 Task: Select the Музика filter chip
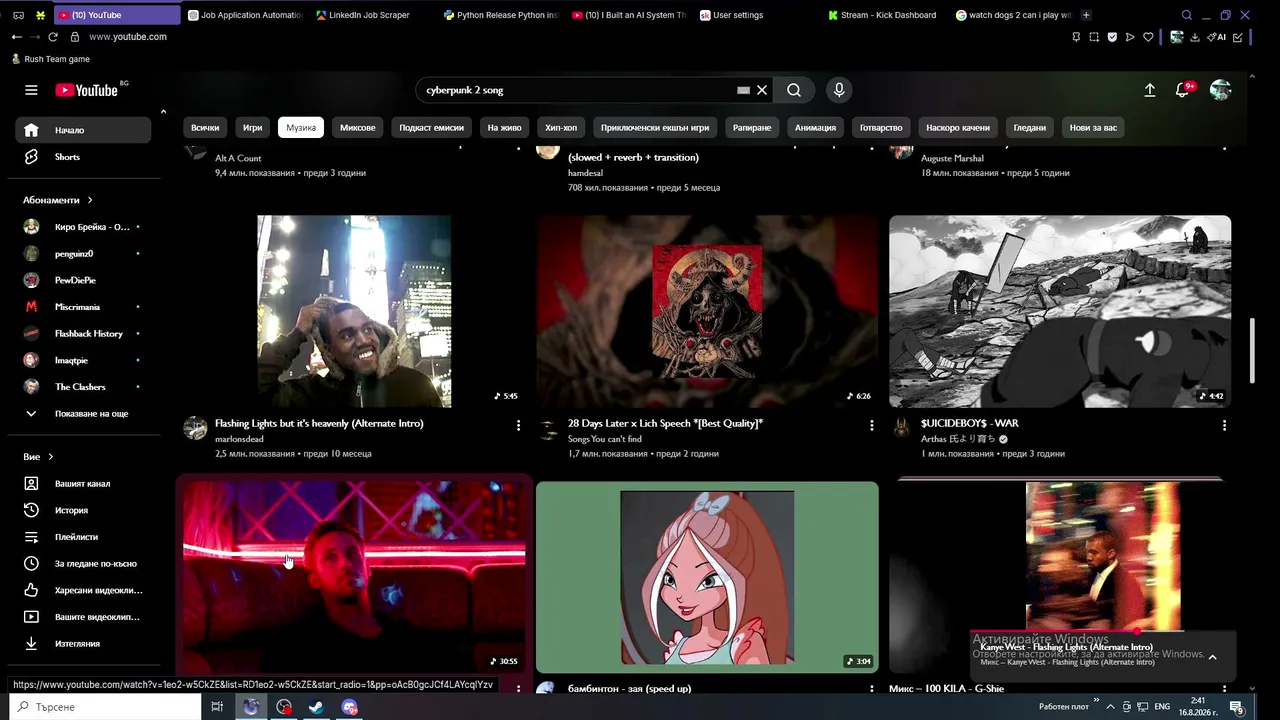(x=301, y=128)
